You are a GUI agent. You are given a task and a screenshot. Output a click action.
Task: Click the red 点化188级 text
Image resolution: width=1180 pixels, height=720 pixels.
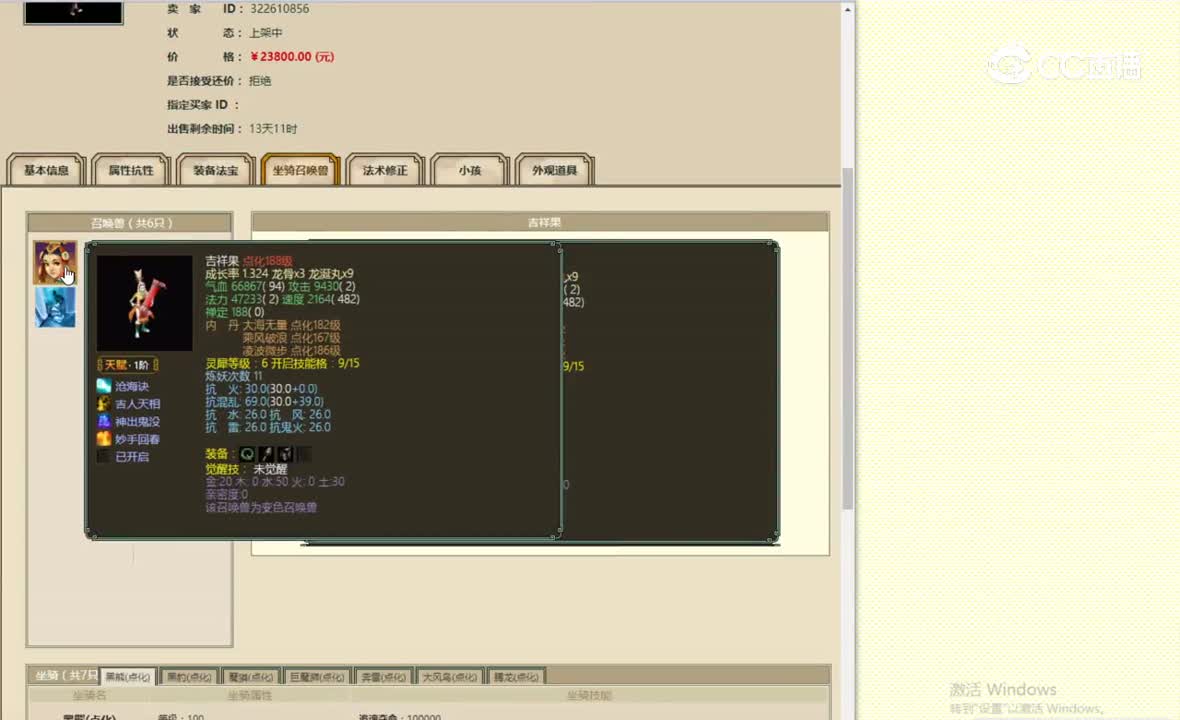[267, 261]
